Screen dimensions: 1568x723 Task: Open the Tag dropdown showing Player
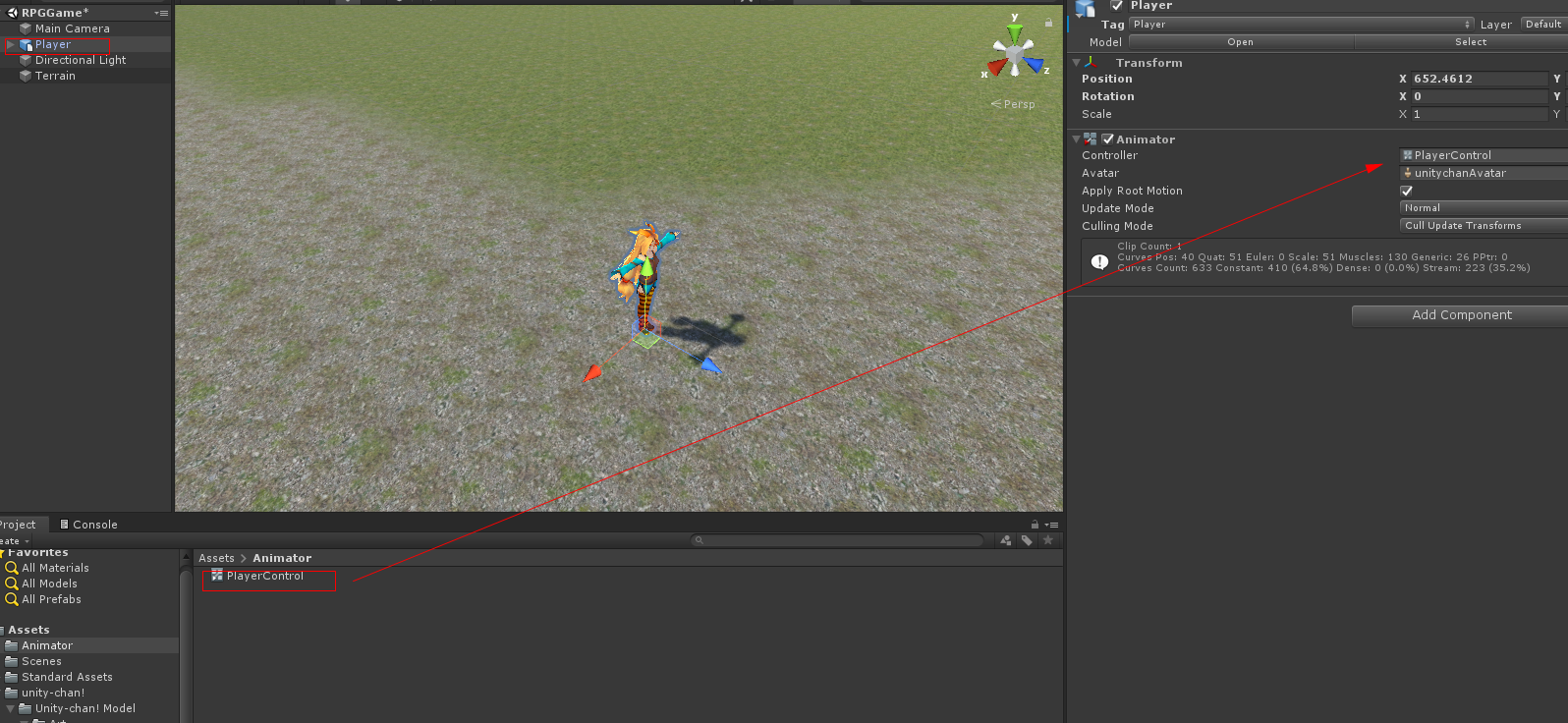coord(1301,25)
